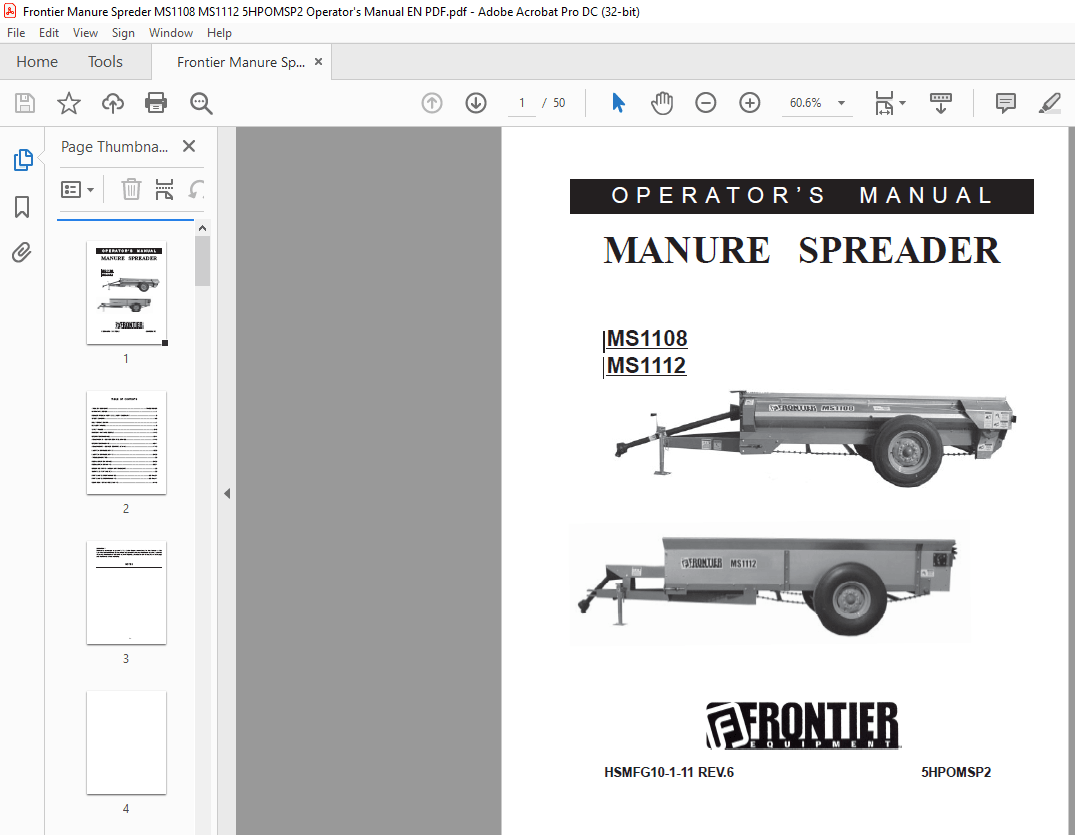
Task: Toggle the marquee zoom magnifier tool
Action: point(200,102)
